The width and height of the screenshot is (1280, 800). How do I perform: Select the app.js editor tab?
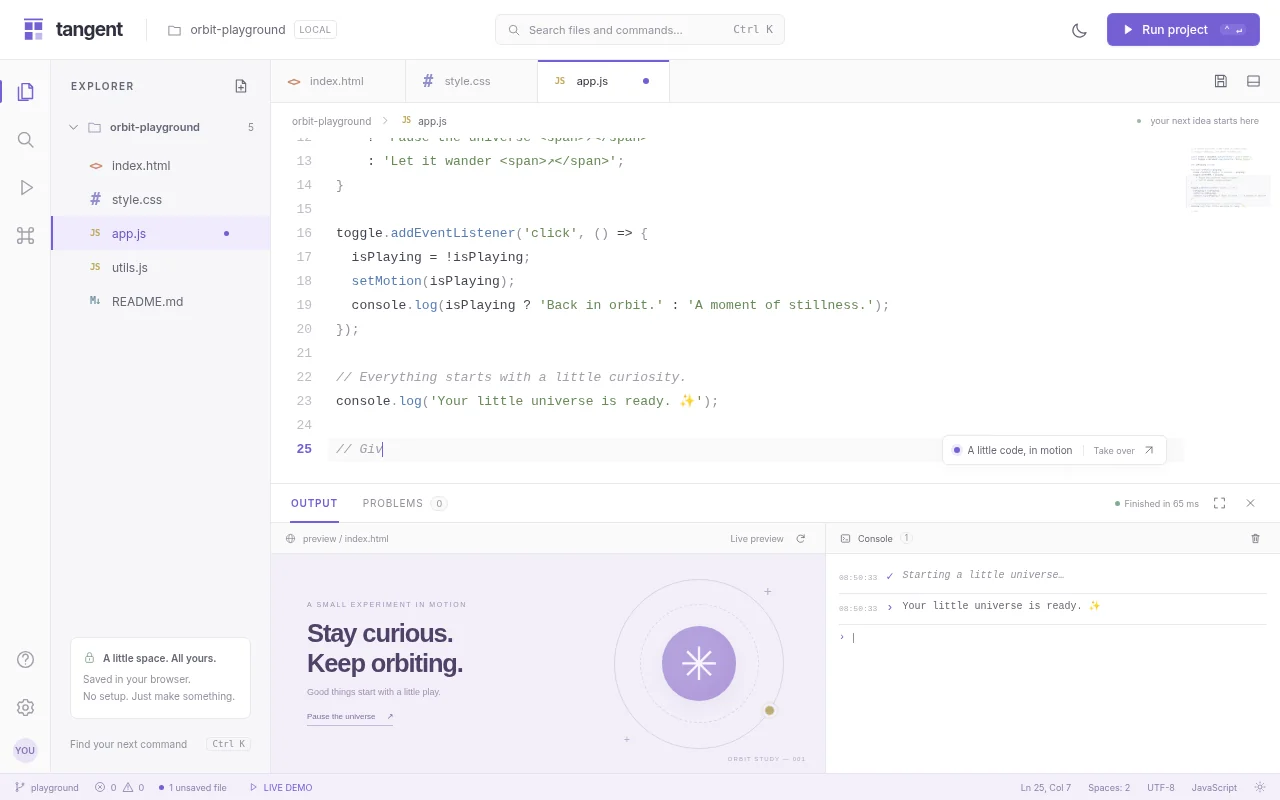pos(603,81)
